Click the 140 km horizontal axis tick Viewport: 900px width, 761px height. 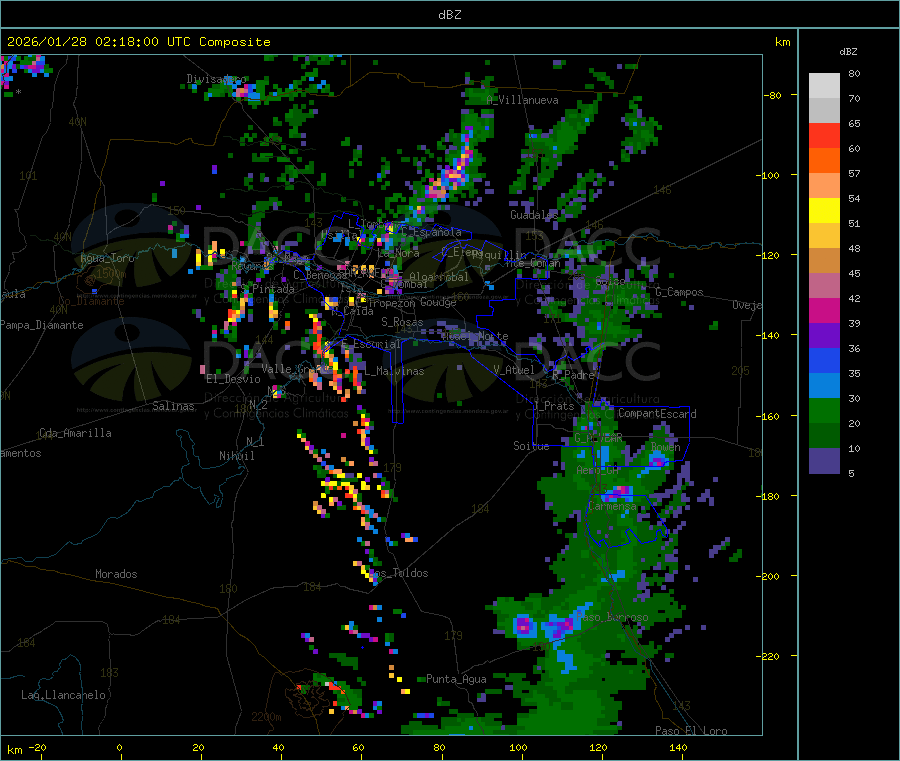pos(678,747)
